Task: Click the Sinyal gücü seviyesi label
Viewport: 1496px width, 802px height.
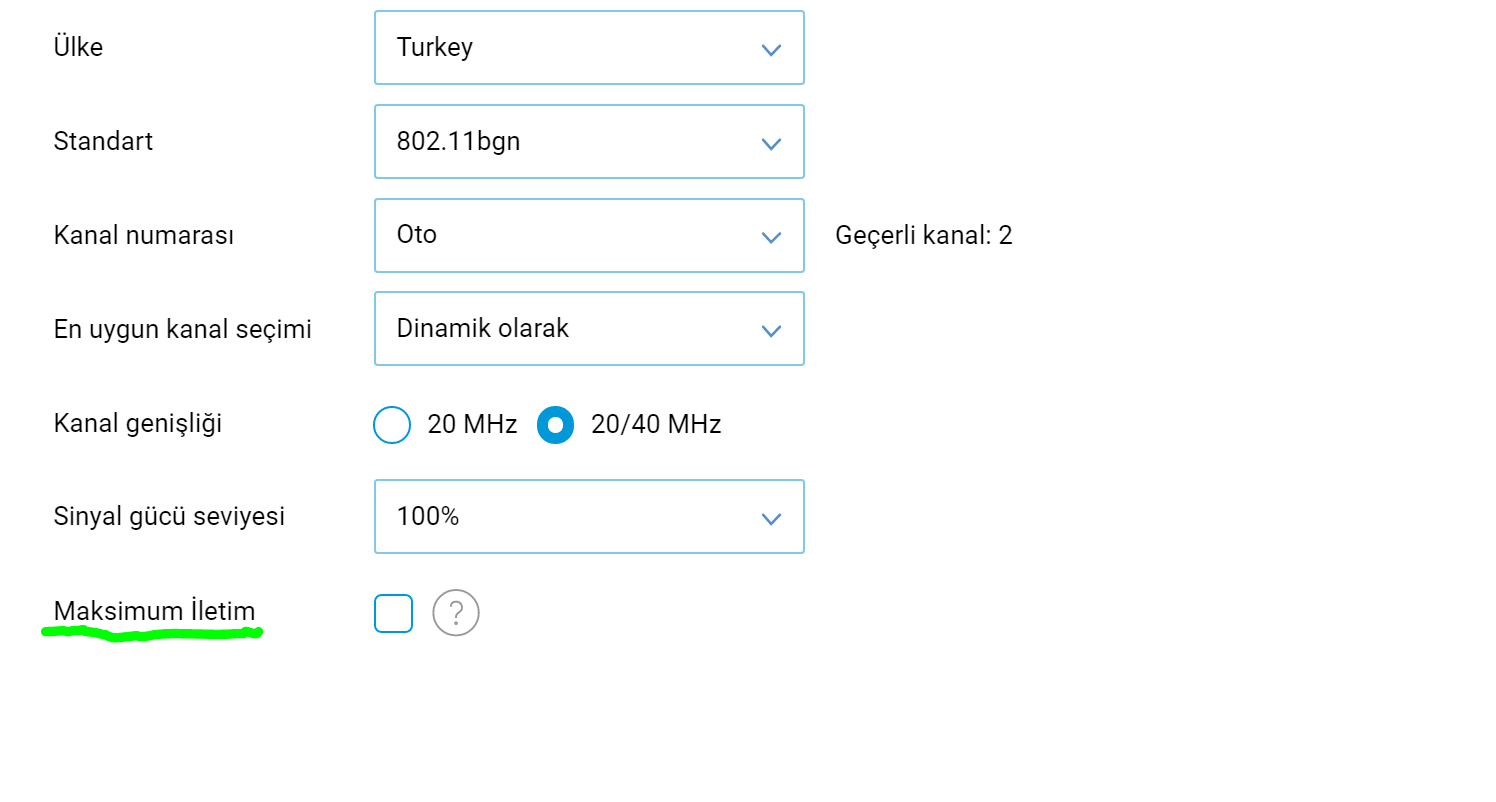Action: point(169,517)
